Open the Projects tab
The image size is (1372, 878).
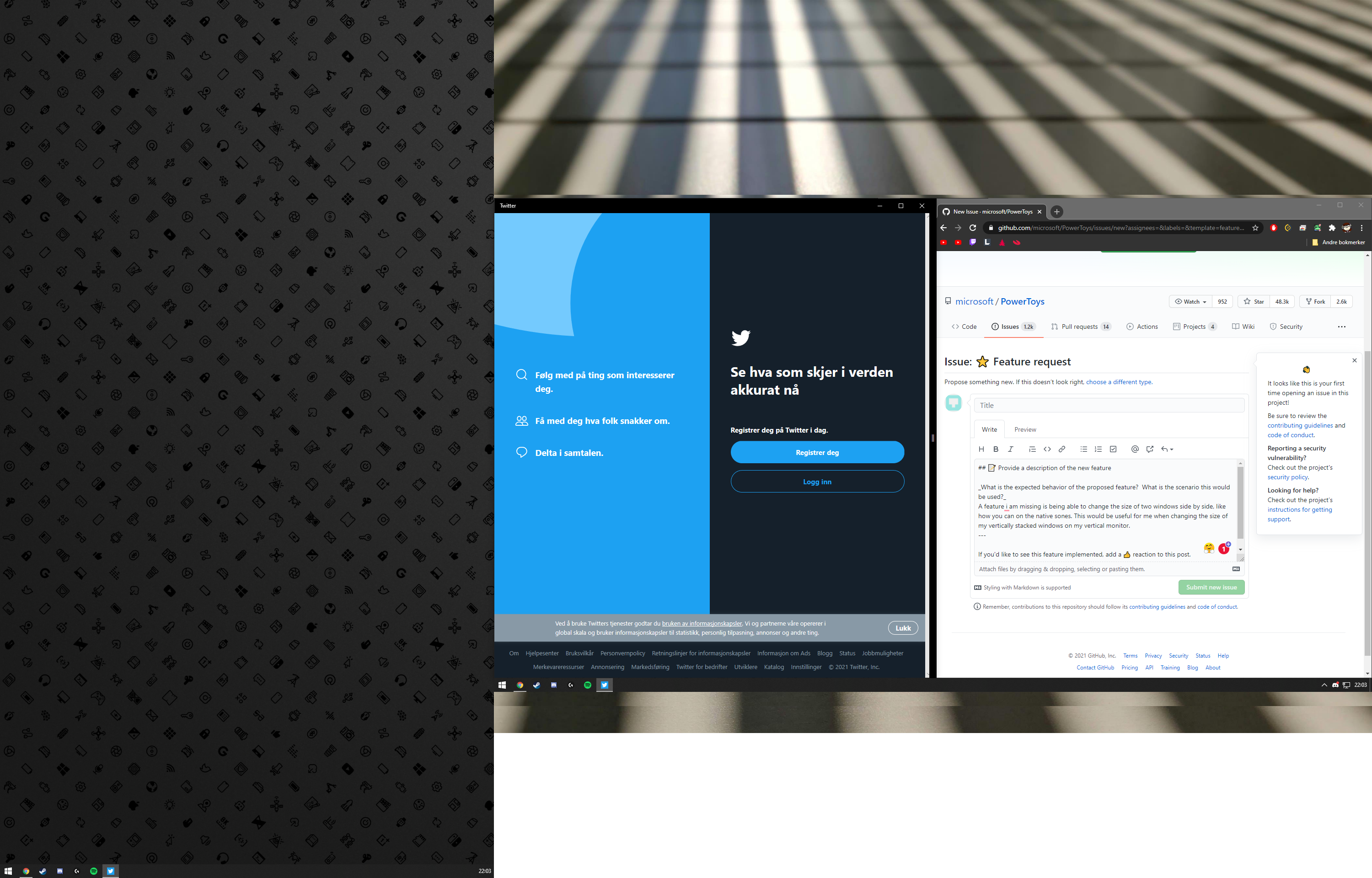pos(1195,327)
